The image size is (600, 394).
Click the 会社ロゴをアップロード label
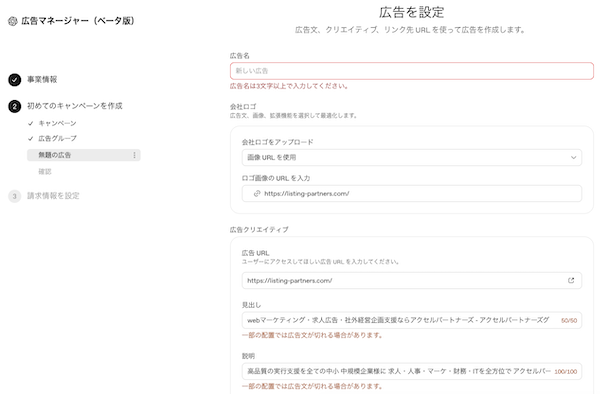point(277,142)
